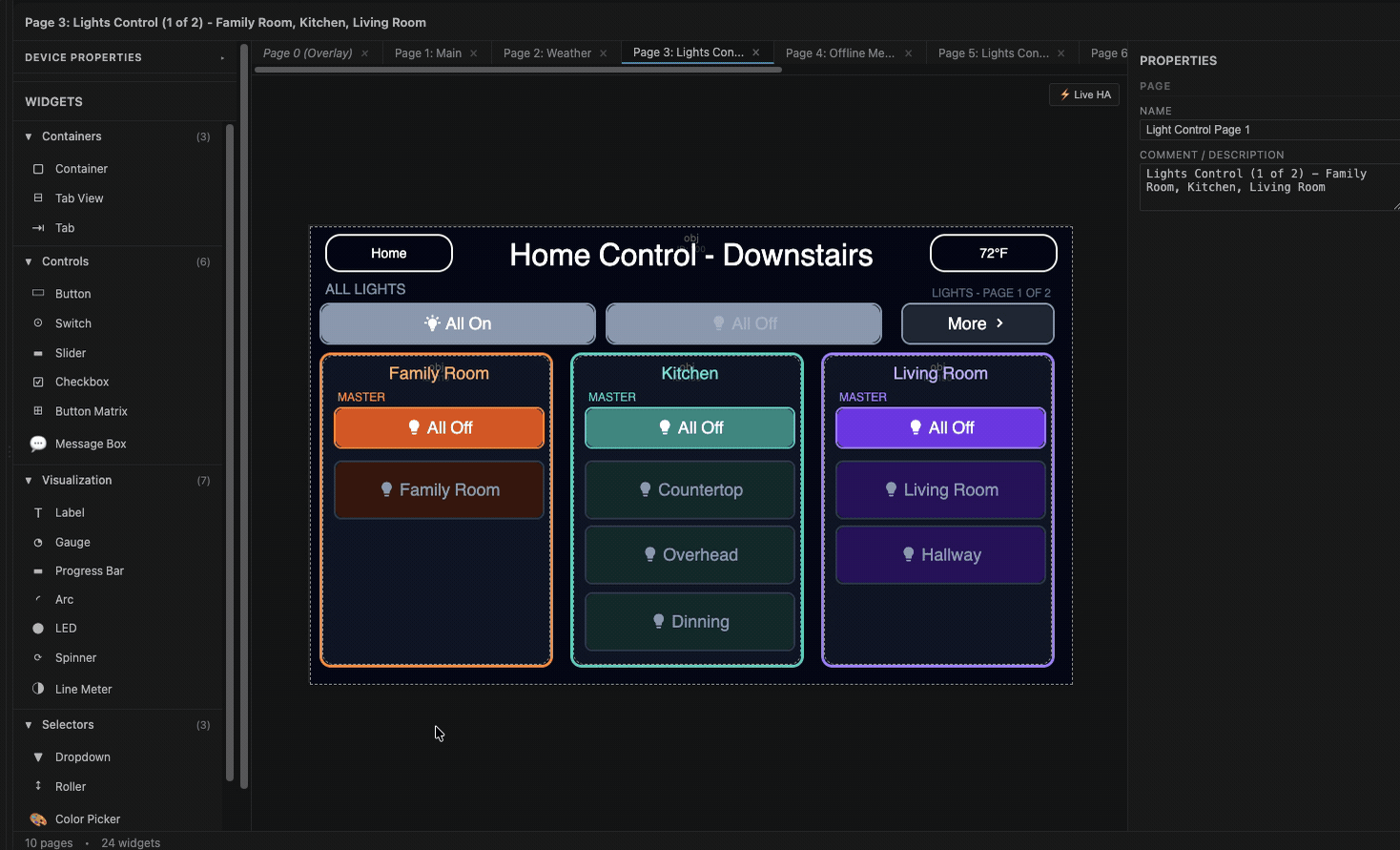Click purple Living Room All Off master
This screenshot has height=850, width=1400.
940,427
